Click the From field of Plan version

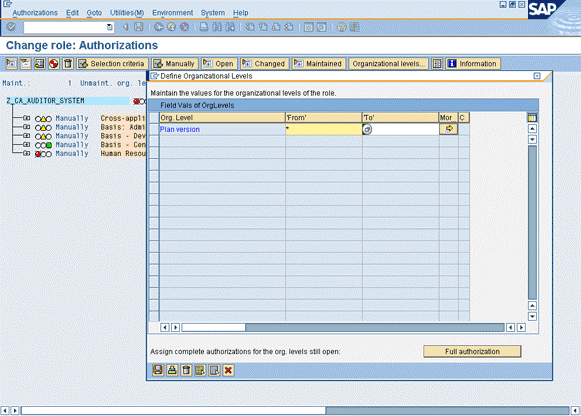point(323,129)
